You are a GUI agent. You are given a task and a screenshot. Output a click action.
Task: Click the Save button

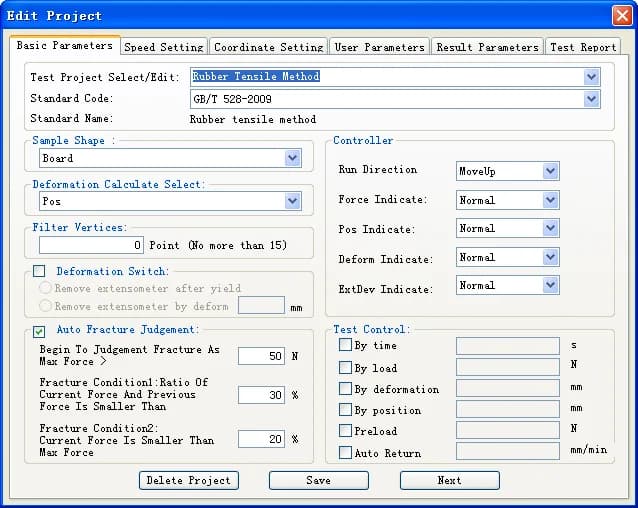coord(319,480)
